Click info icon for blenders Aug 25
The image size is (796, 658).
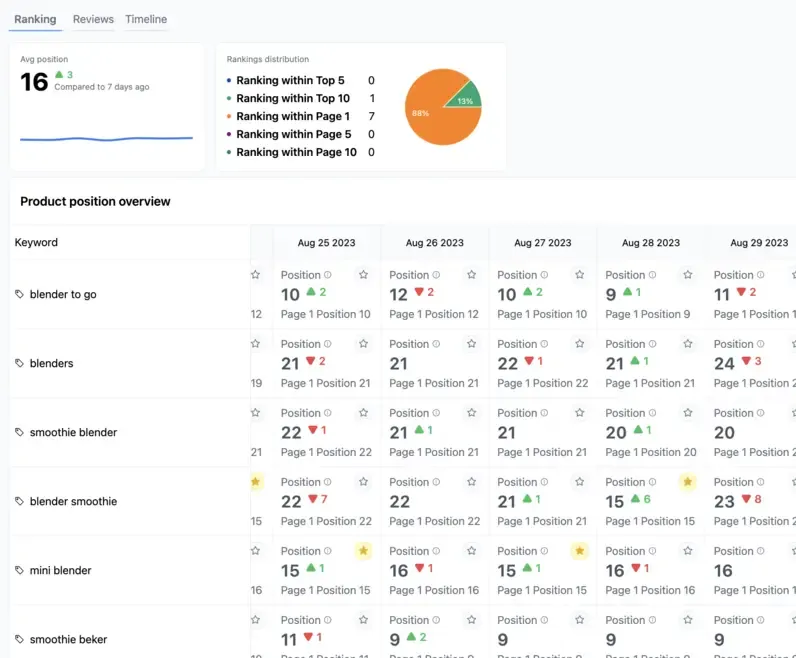pos(328,344)
